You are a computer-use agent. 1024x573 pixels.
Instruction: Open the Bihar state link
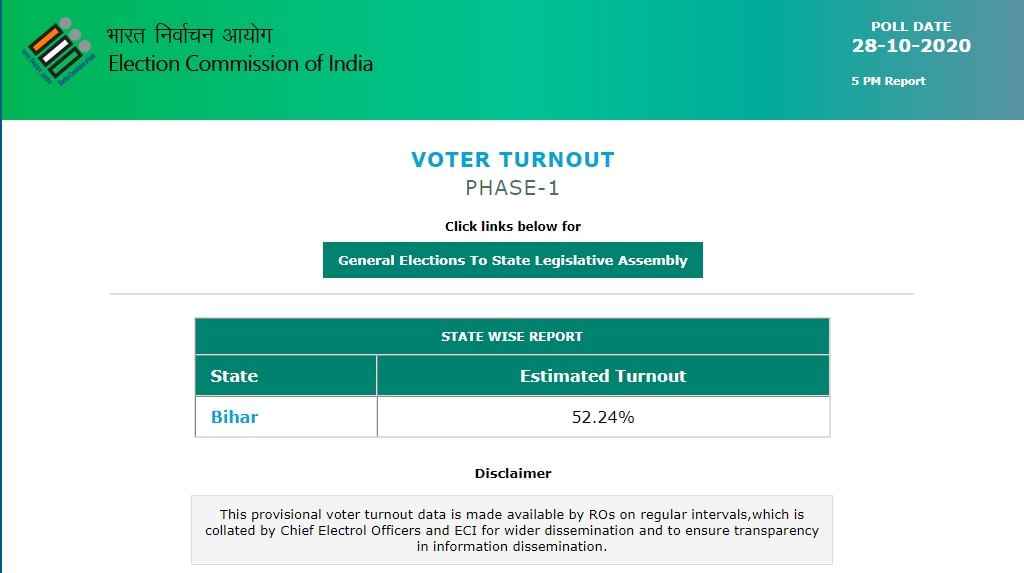coord(234,417)
